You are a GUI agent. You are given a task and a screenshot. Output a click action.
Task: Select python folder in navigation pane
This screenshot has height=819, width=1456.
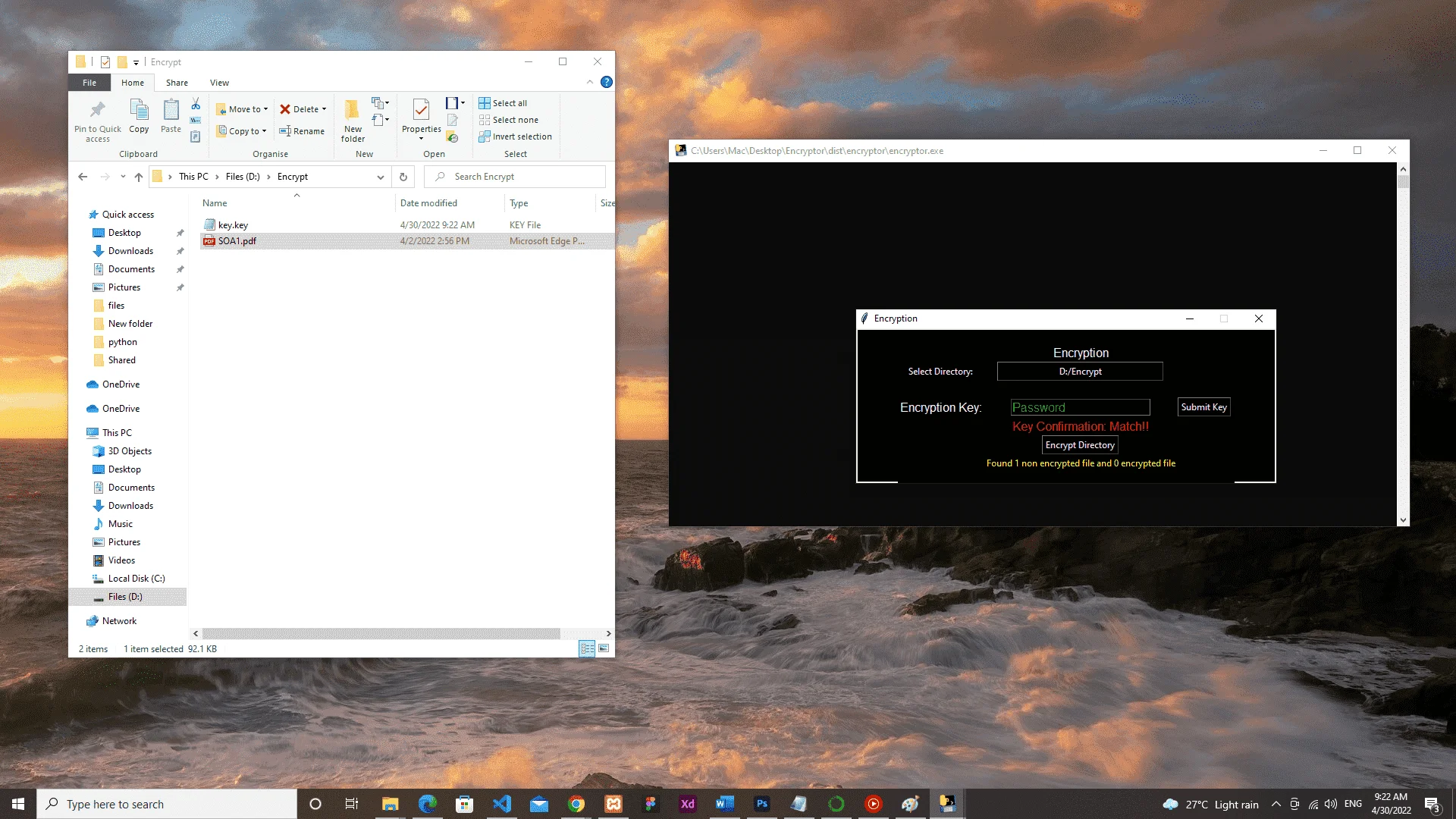pos(123,342)
